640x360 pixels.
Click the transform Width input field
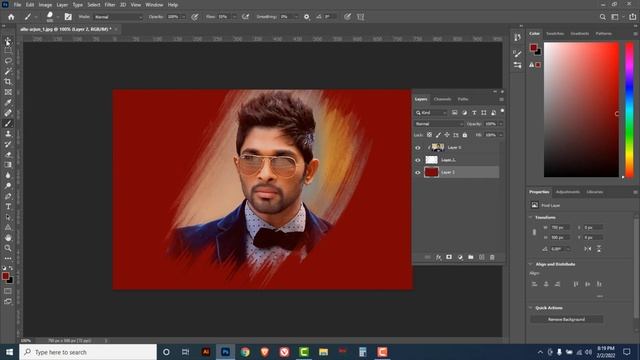[x=560, y=227]
